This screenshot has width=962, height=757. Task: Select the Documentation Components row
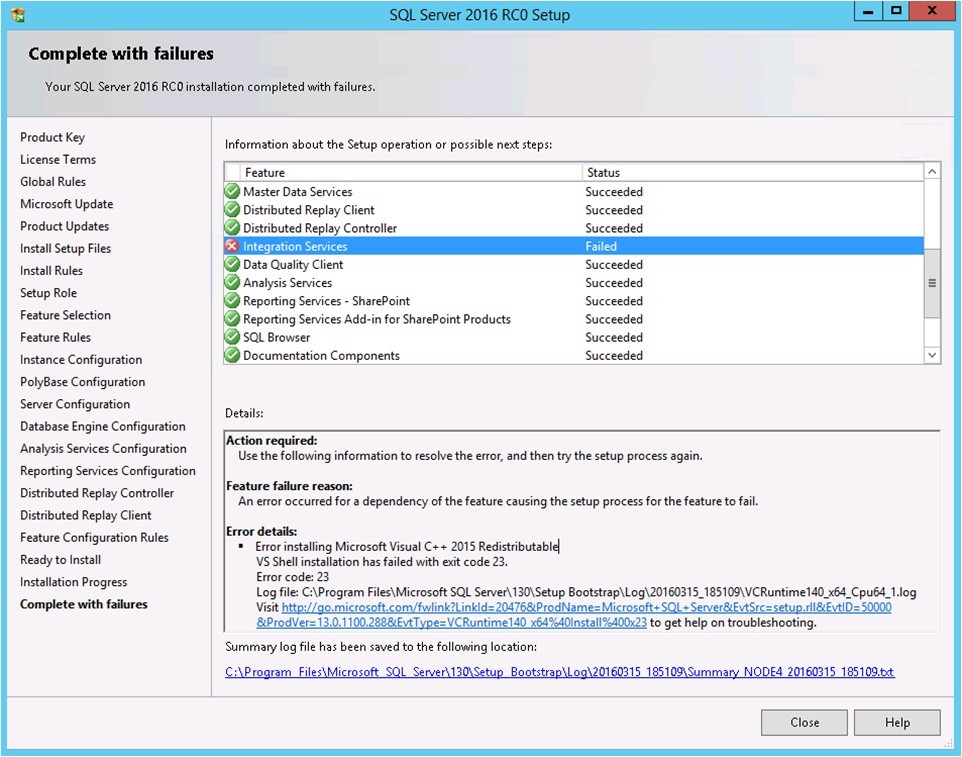point(574,355)
